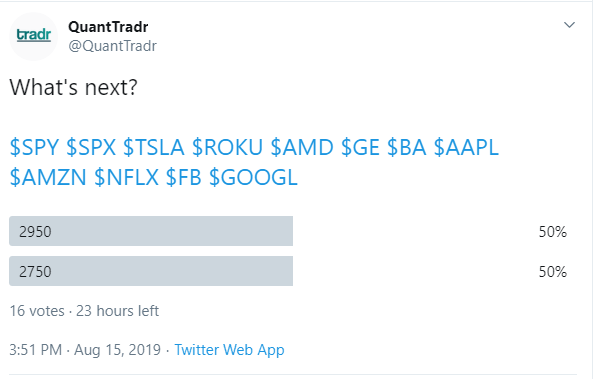Click the $ROKU cashtag

tap(227, 148)
